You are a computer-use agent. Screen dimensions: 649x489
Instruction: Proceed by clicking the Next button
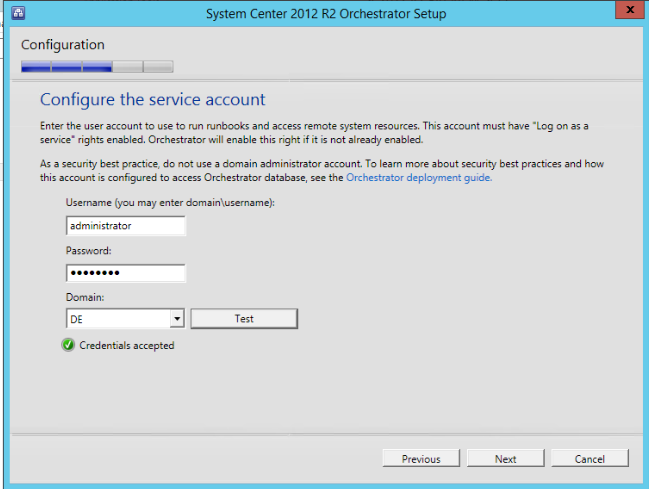tap(505, 459)
